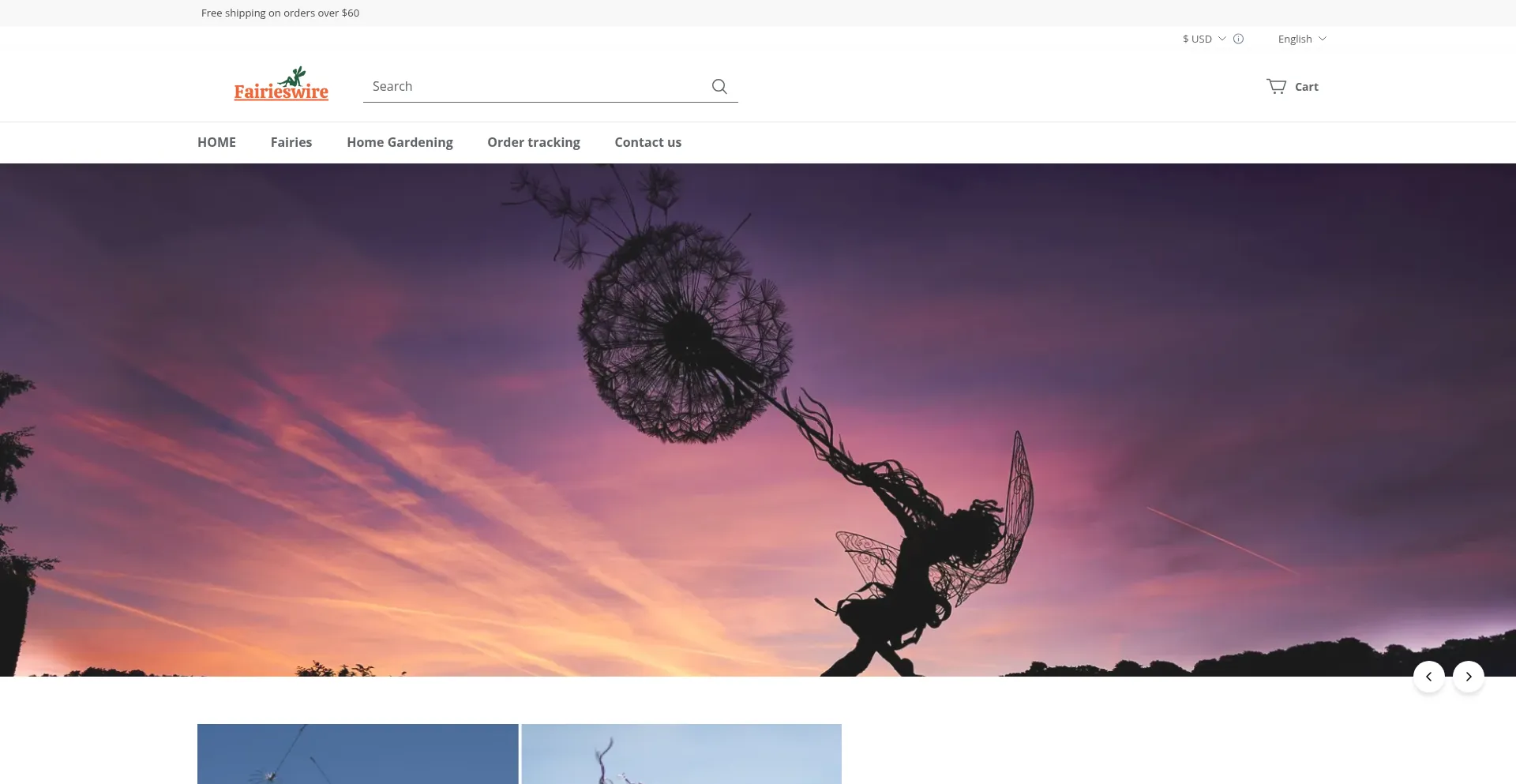1516x784 pixels.
Task: Go to the previous banner slide
Action: pyautogui.click(x=1428, y=677)
